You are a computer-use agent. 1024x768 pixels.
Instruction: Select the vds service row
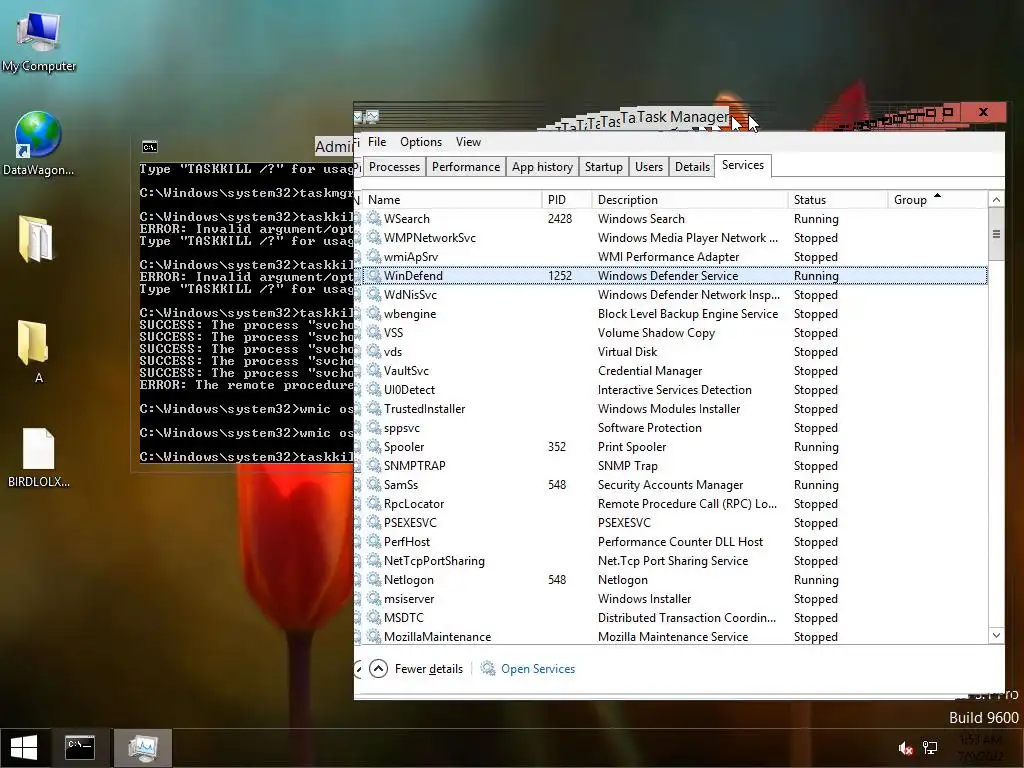(675, 351)
